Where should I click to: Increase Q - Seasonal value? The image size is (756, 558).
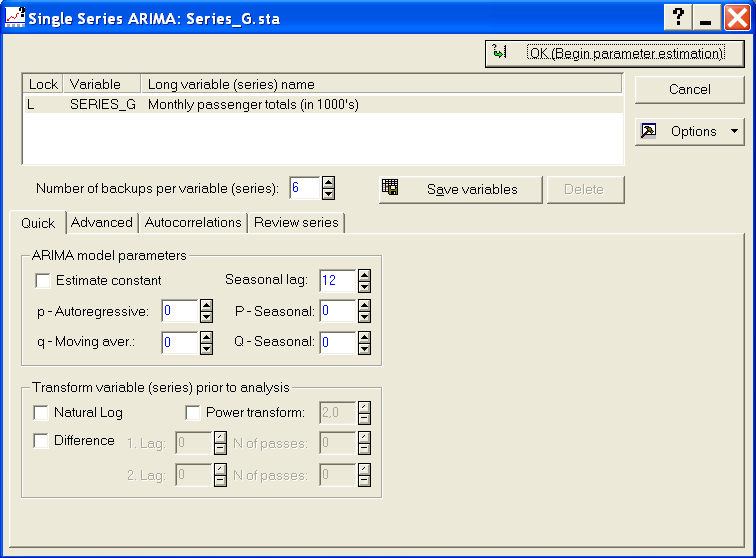click(x=364, y=337)
